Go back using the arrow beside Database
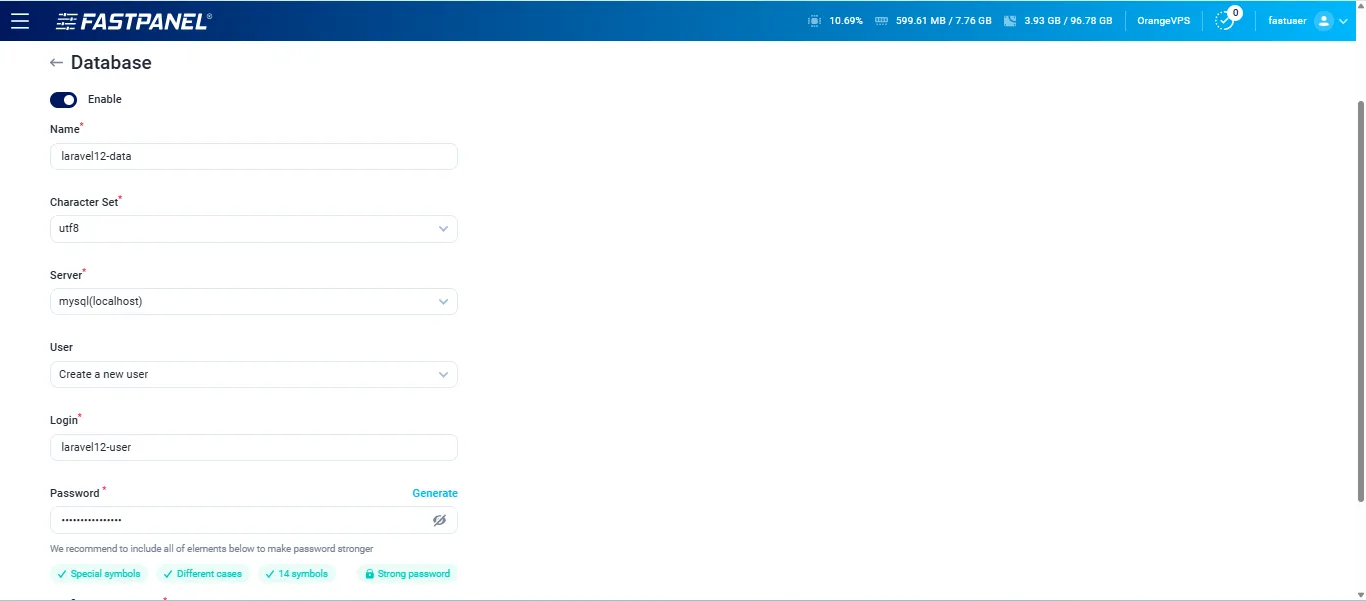The width and height of the screenshot is (1366, 601). click(x=56, y=63)
